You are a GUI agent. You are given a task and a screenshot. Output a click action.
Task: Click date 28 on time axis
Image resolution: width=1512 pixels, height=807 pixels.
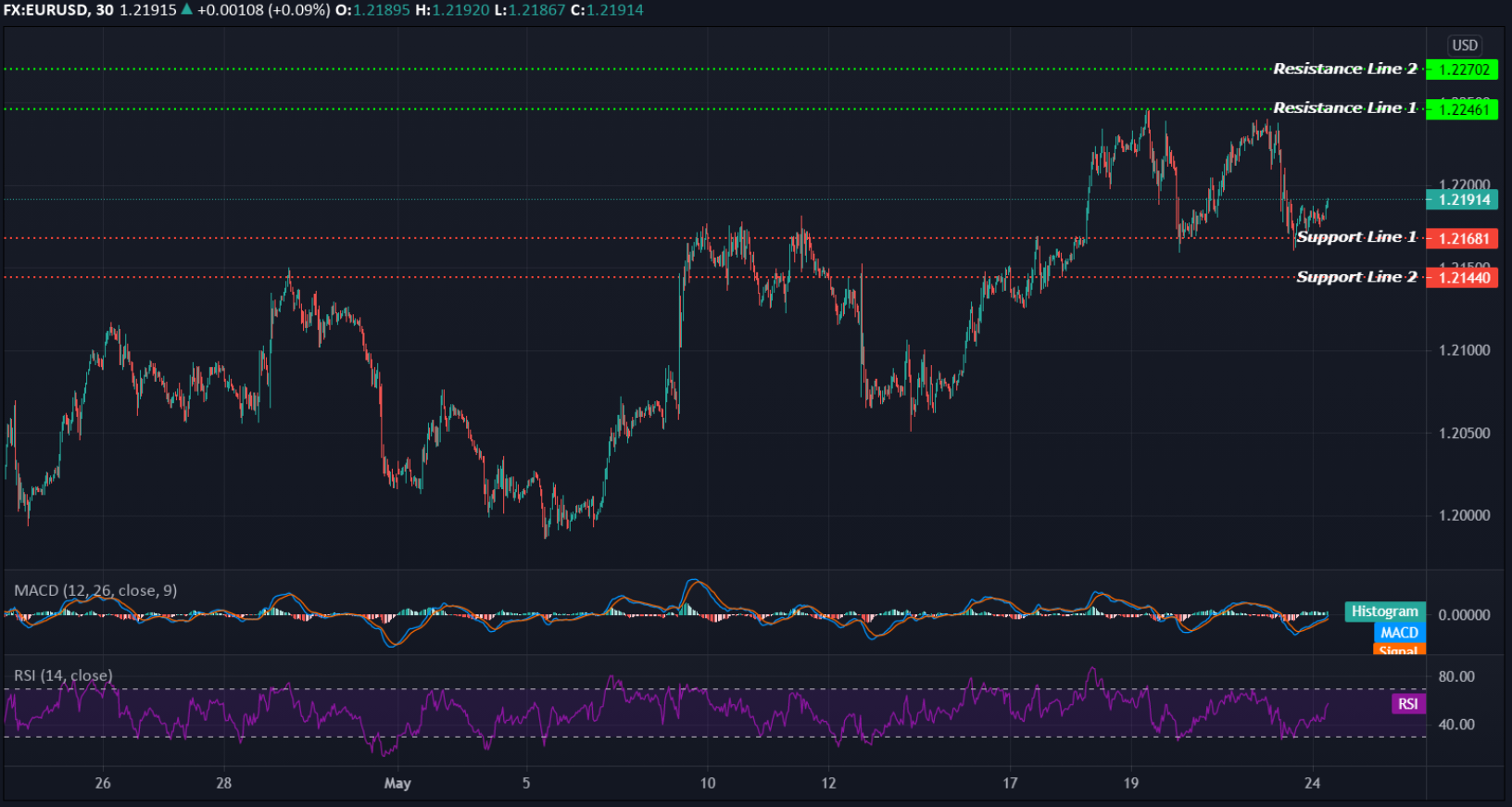[224, 783]
